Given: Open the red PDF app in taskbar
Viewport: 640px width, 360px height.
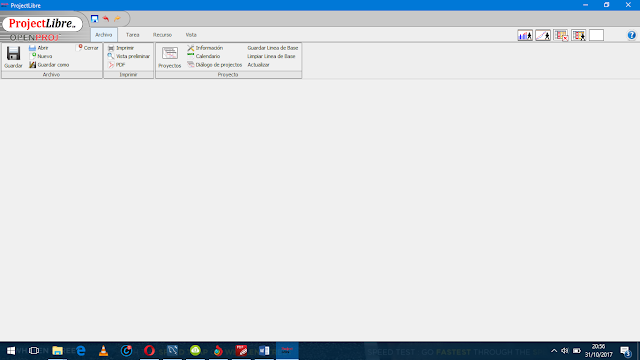Looking at the screenshot, I should pos(241,351).
